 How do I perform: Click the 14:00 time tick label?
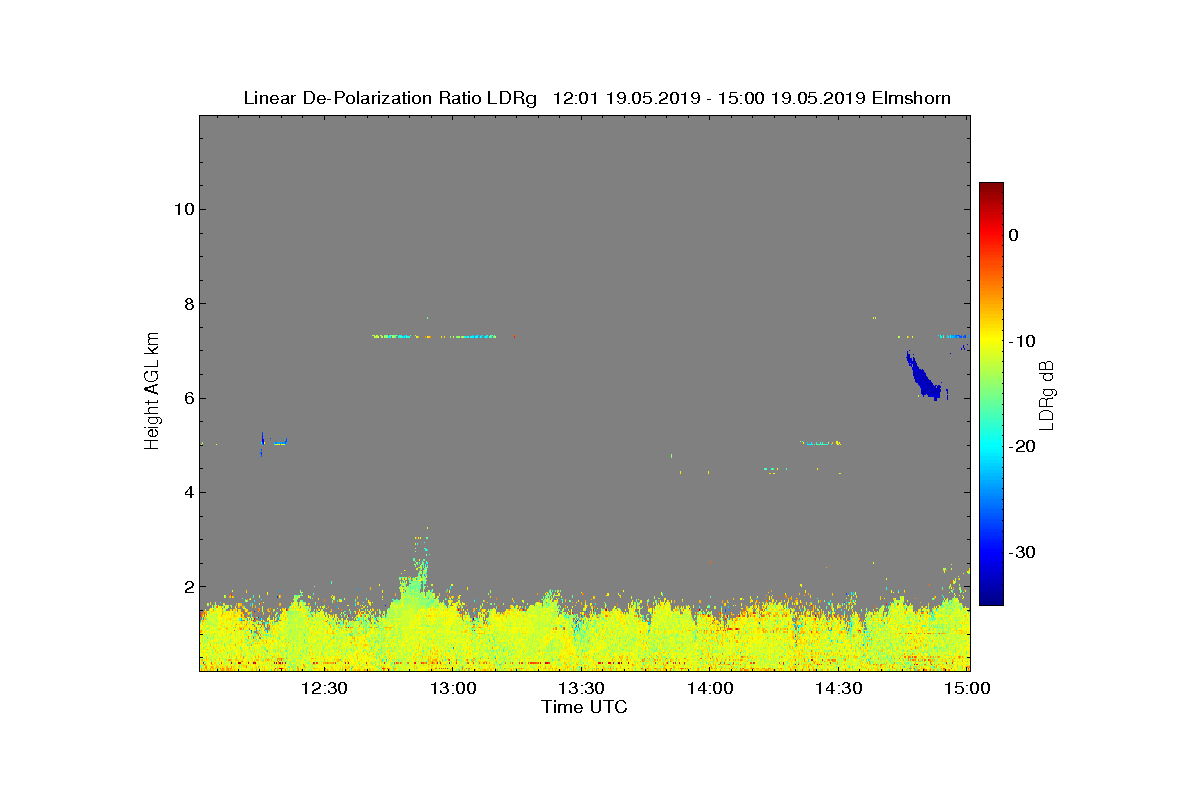point(710,688)
